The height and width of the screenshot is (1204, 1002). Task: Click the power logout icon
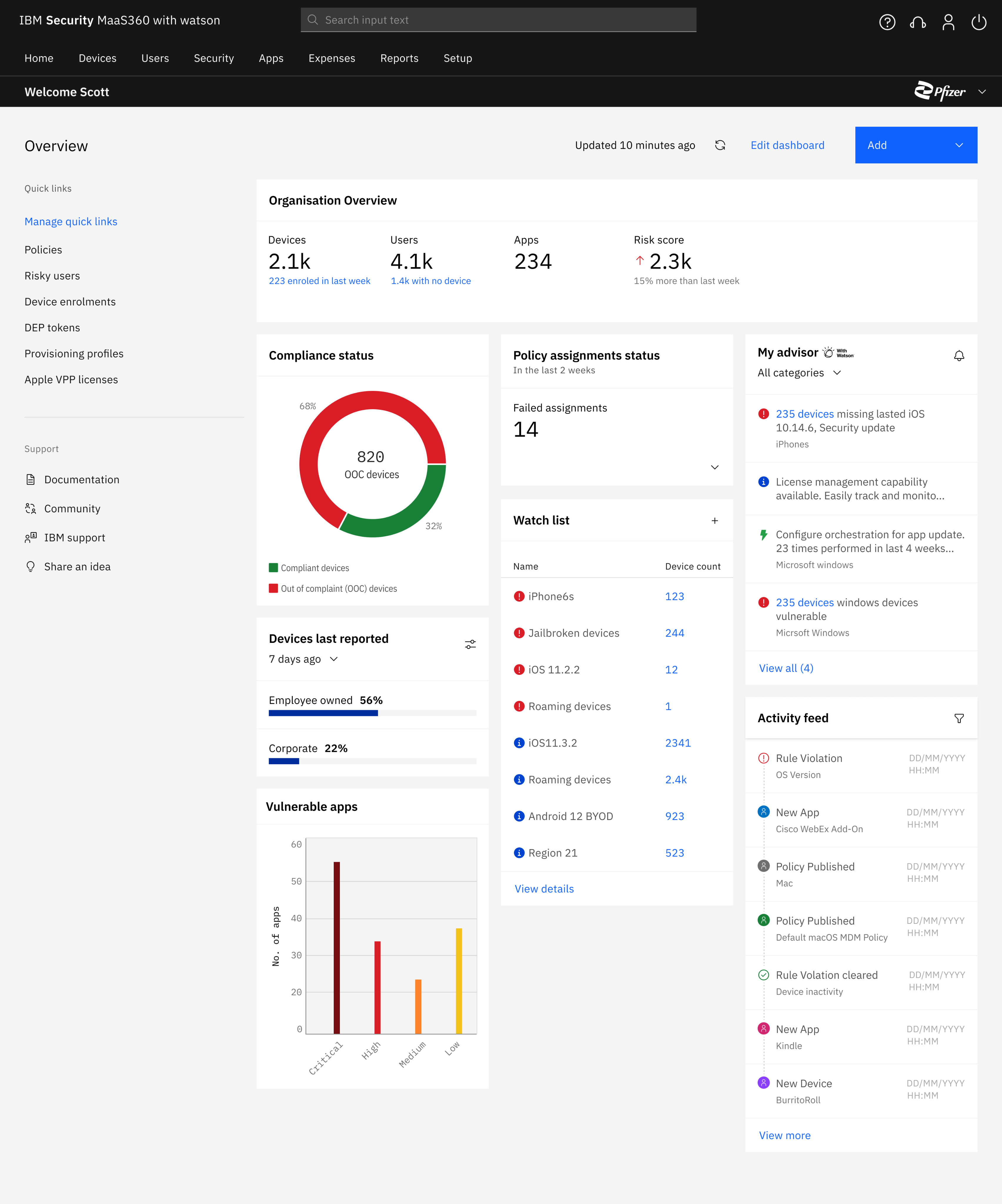point(978,22)
